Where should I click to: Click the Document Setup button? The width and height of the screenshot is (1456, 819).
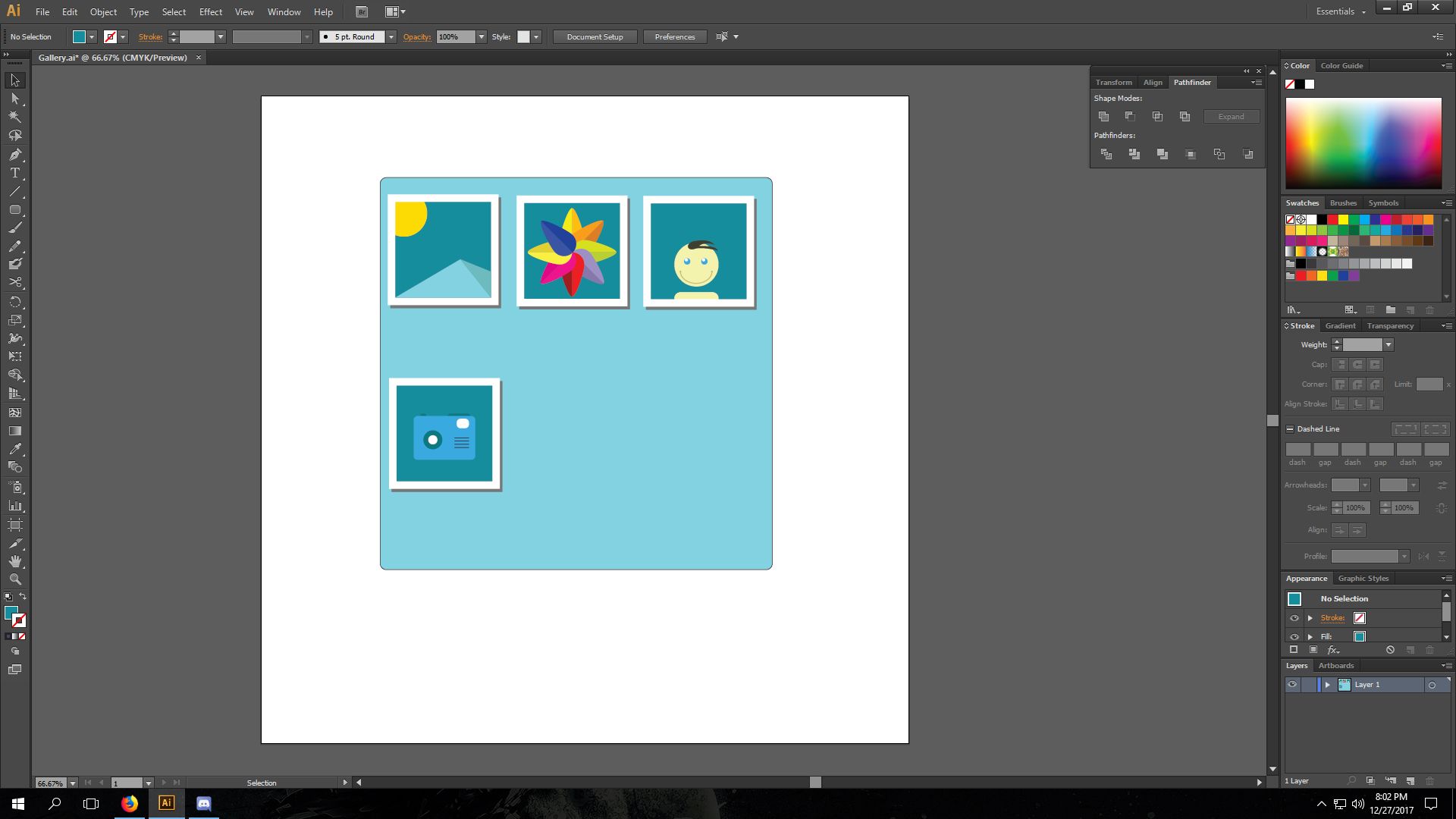pyautogui.click(x=595, y=37)
